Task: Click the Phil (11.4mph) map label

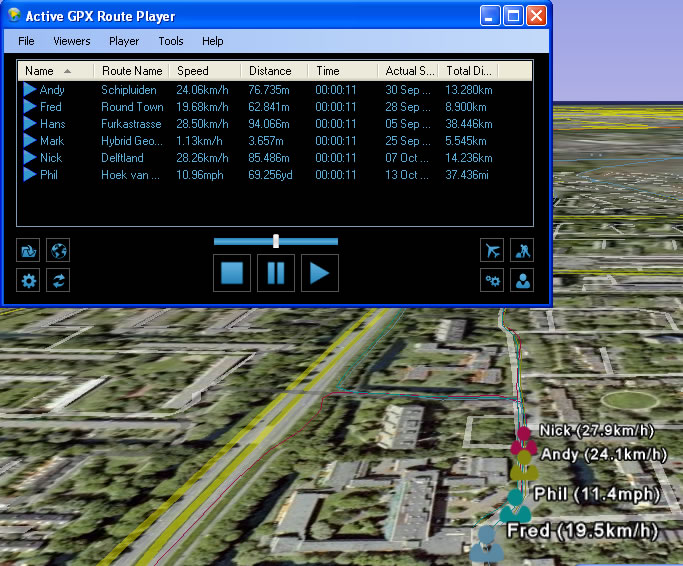Action: coord(597,494)
